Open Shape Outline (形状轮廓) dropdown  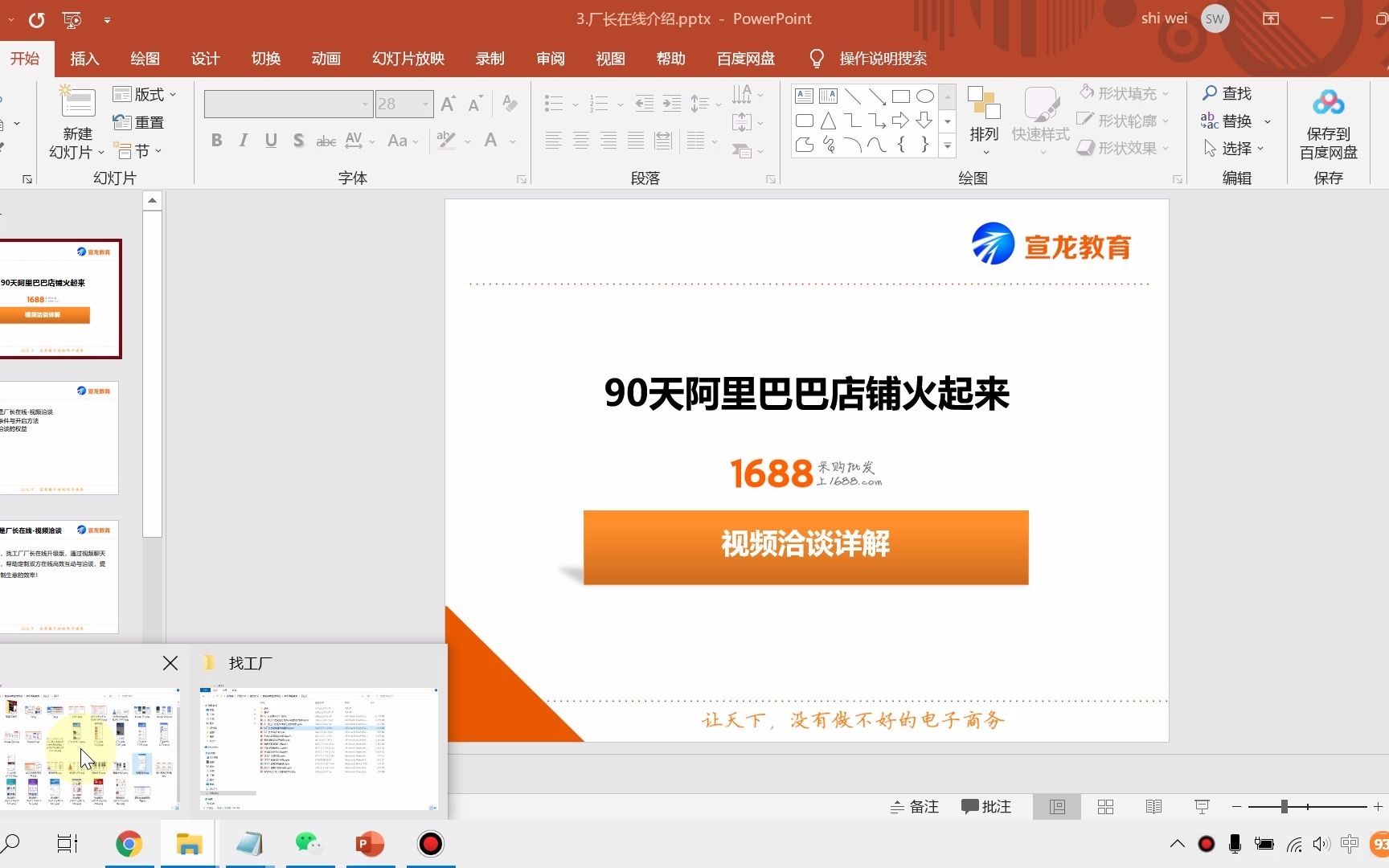click(x=1124, y=121)
